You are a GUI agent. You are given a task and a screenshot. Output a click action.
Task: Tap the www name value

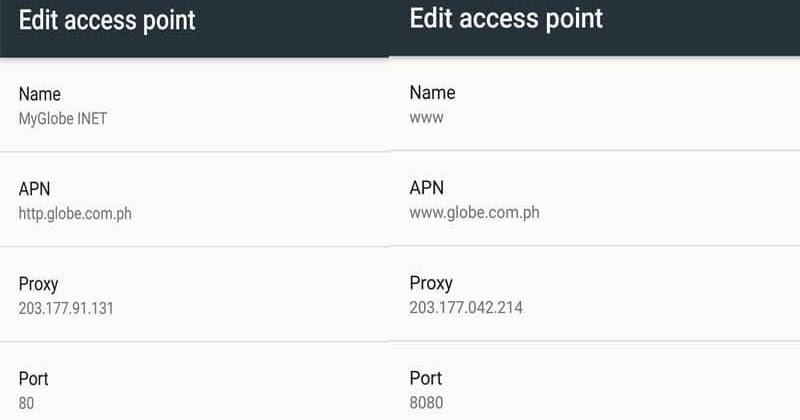[426, 118]
